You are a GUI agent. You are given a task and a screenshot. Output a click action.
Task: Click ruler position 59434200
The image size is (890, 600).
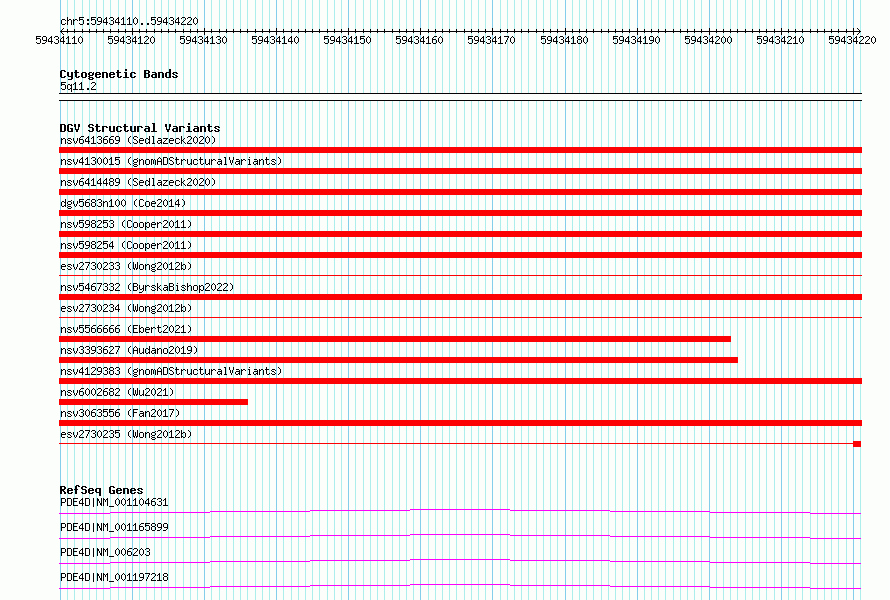(708, 40)
